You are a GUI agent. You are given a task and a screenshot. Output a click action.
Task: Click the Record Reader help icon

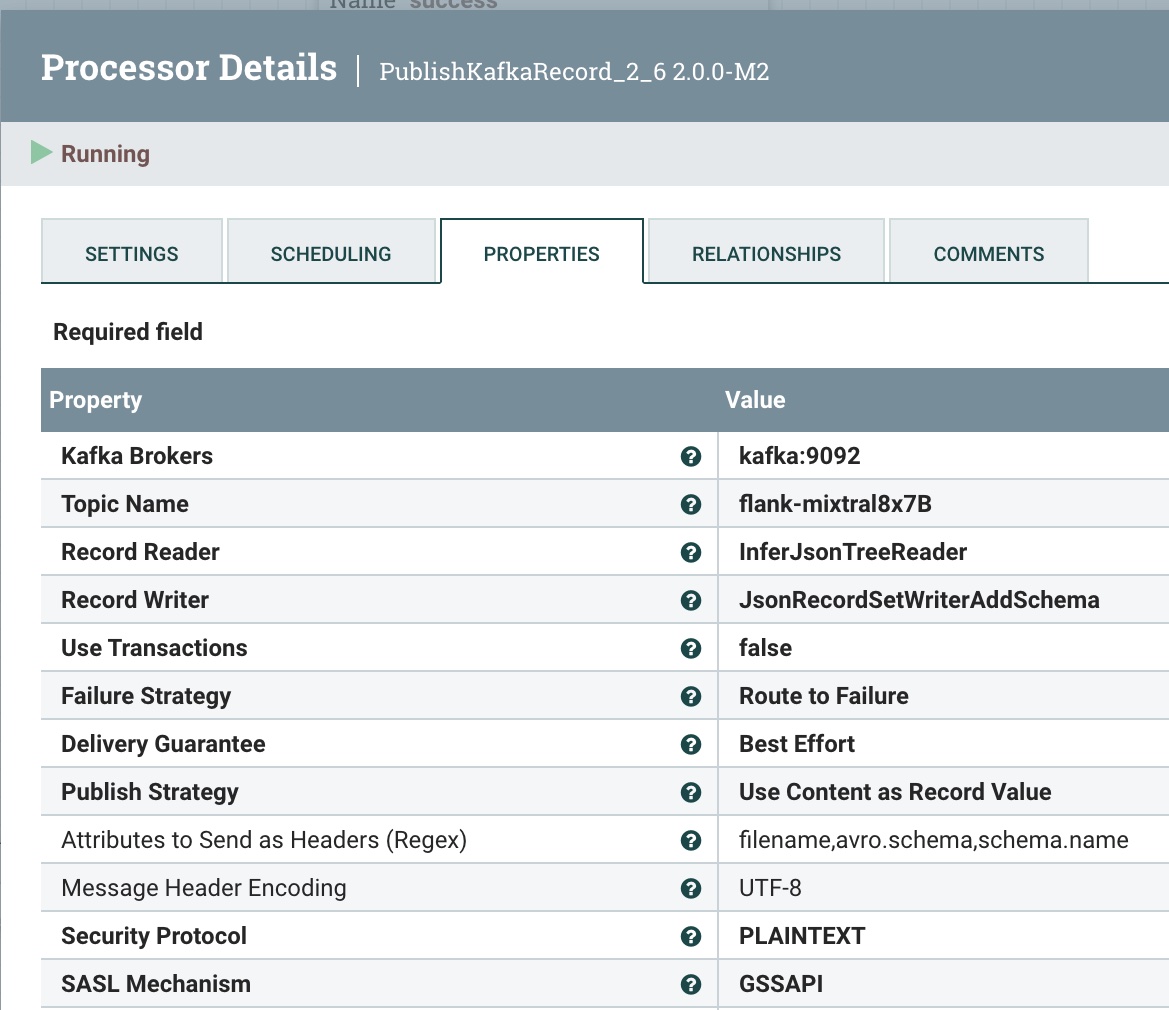coord(690,553)
